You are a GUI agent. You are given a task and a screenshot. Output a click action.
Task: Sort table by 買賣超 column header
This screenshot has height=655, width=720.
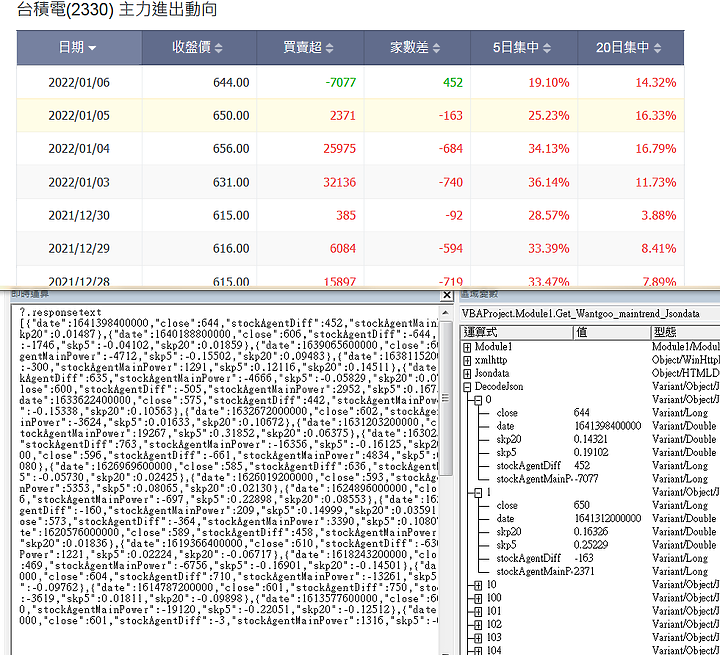tap(310, 47)
